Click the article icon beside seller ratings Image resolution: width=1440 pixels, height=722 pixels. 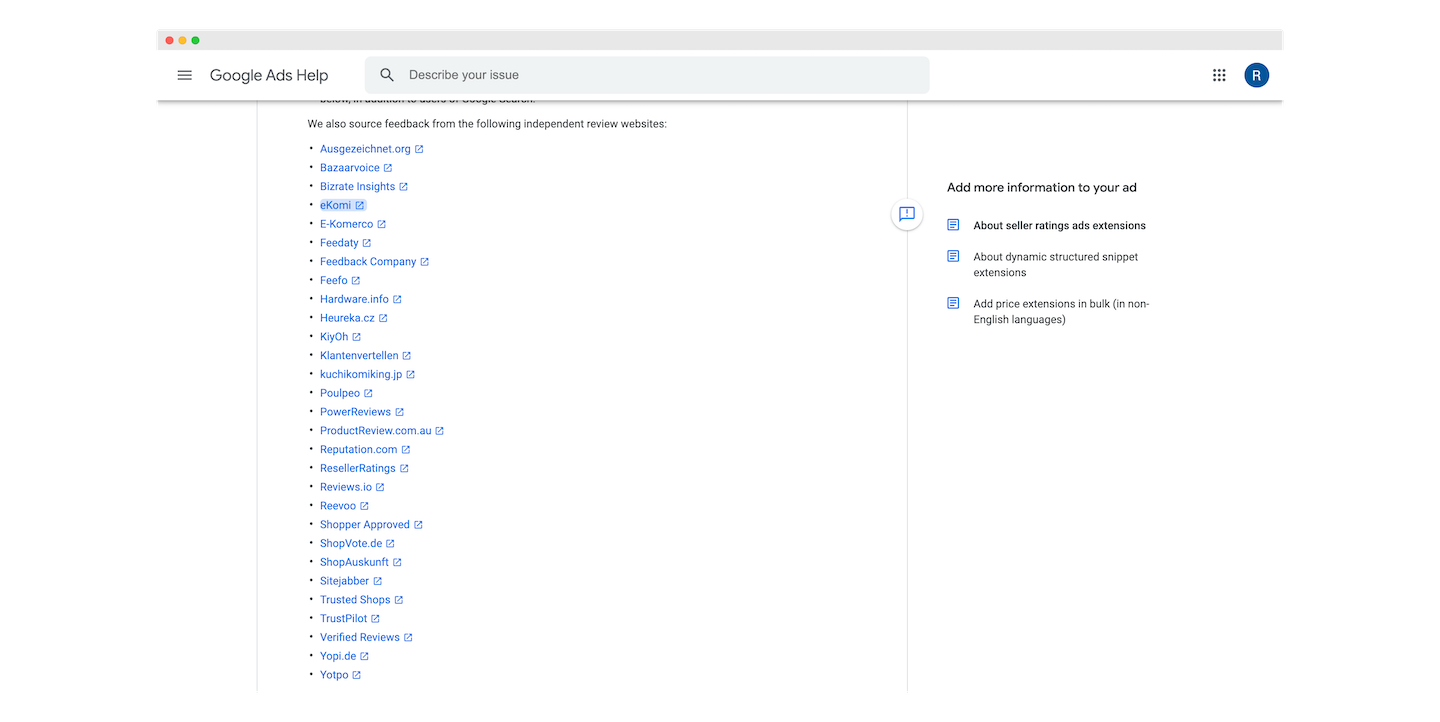click(x=953, y=225)
